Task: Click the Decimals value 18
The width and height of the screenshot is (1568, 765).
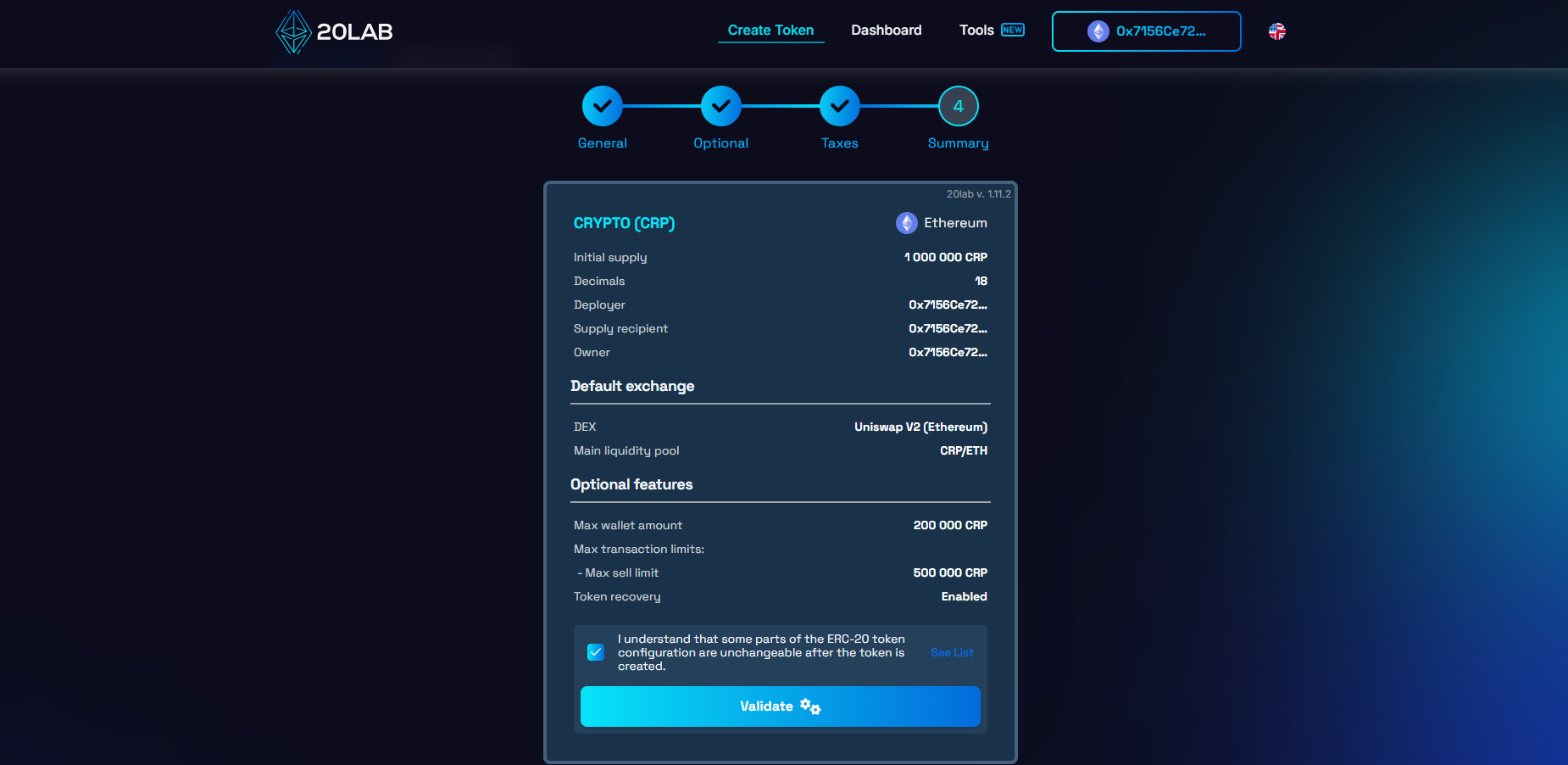Action: click(x=981, y=281)
